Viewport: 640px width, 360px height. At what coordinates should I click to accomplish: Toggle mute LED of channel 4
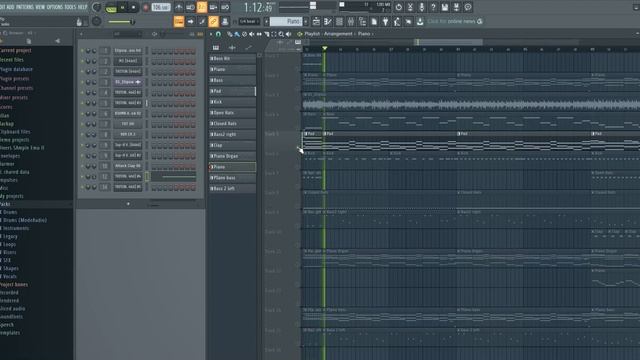[82, 93]
